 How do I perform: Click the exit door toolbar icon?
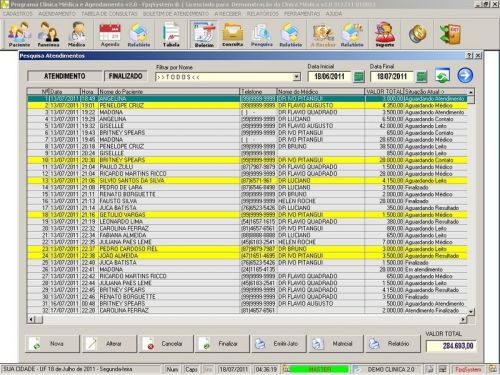coord(450,34)
